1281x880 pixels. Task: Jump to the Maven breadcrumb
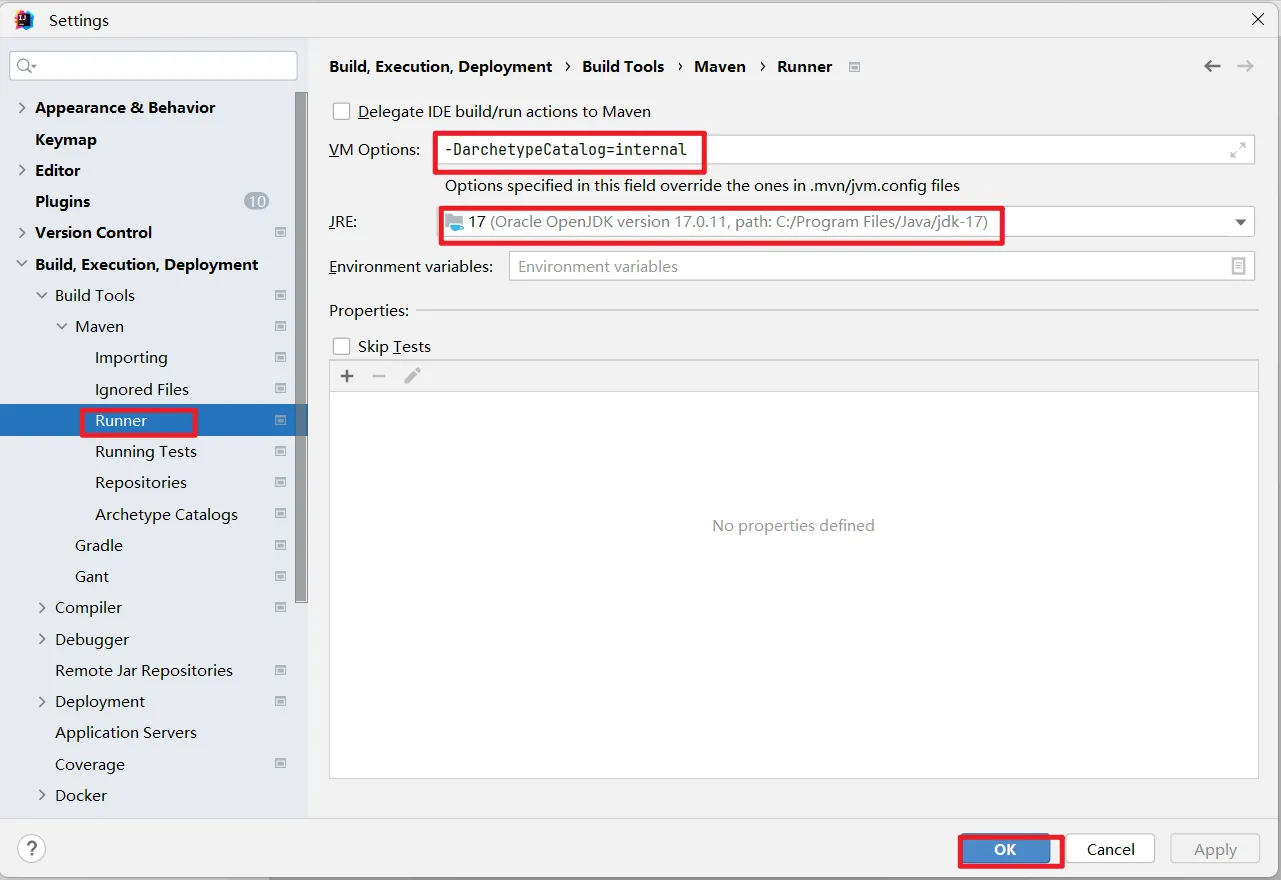tap(720, 67)
